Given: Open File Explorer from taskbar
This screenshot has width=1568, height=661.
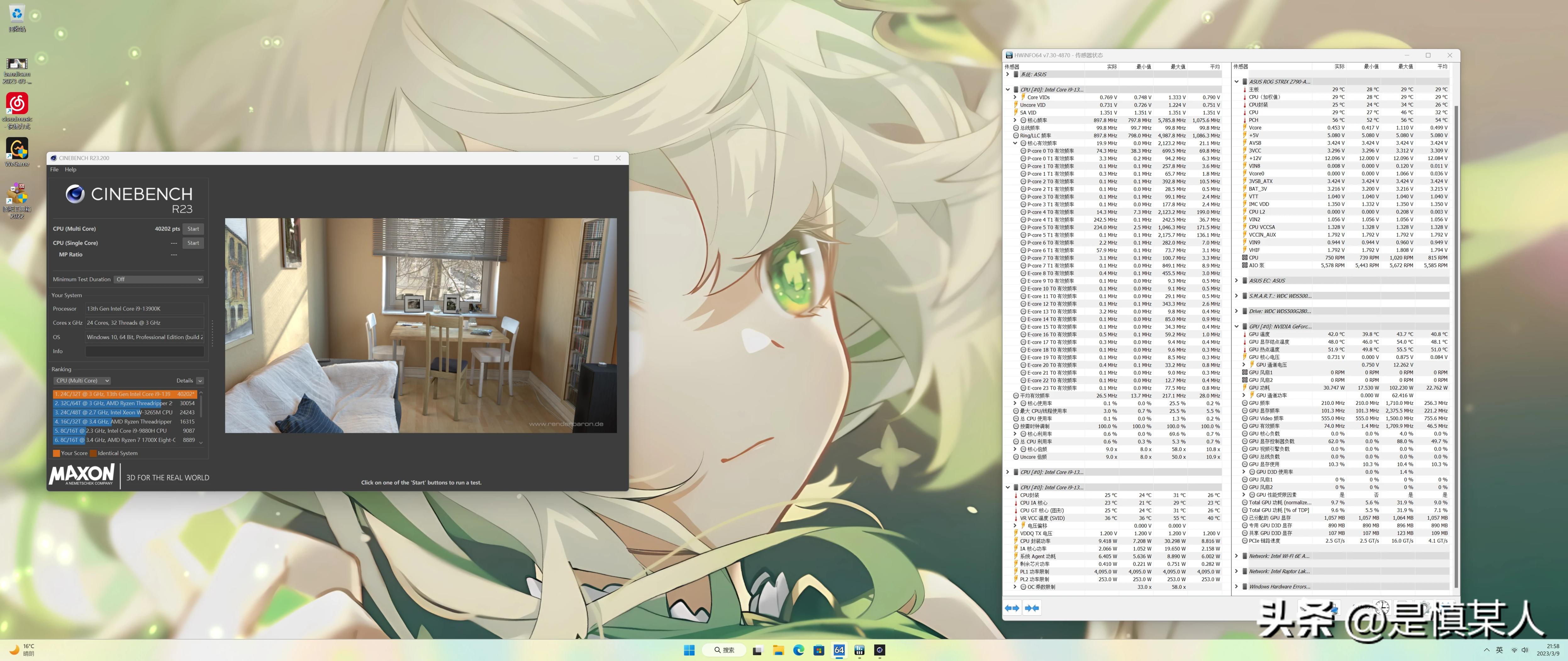Looking at the screenshot, I should (x=778, y=650).
